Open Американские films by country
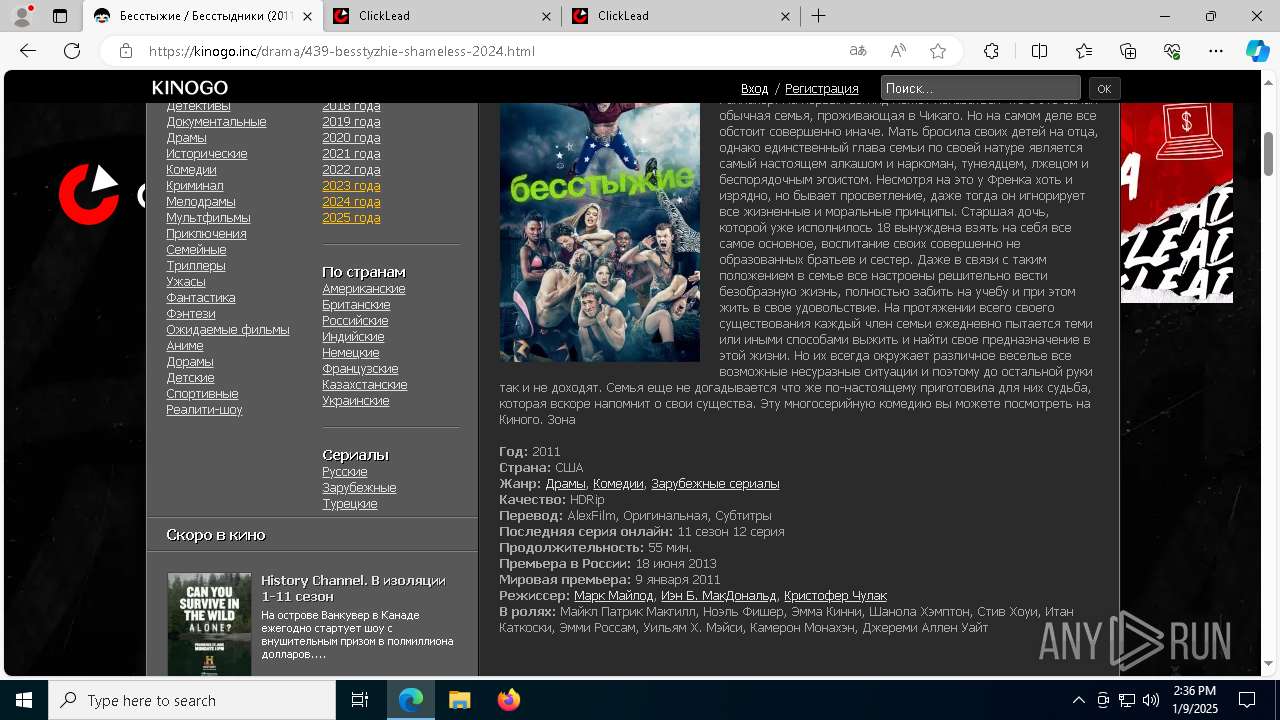This screenshot has width=1280, height=720. (364, 289)
